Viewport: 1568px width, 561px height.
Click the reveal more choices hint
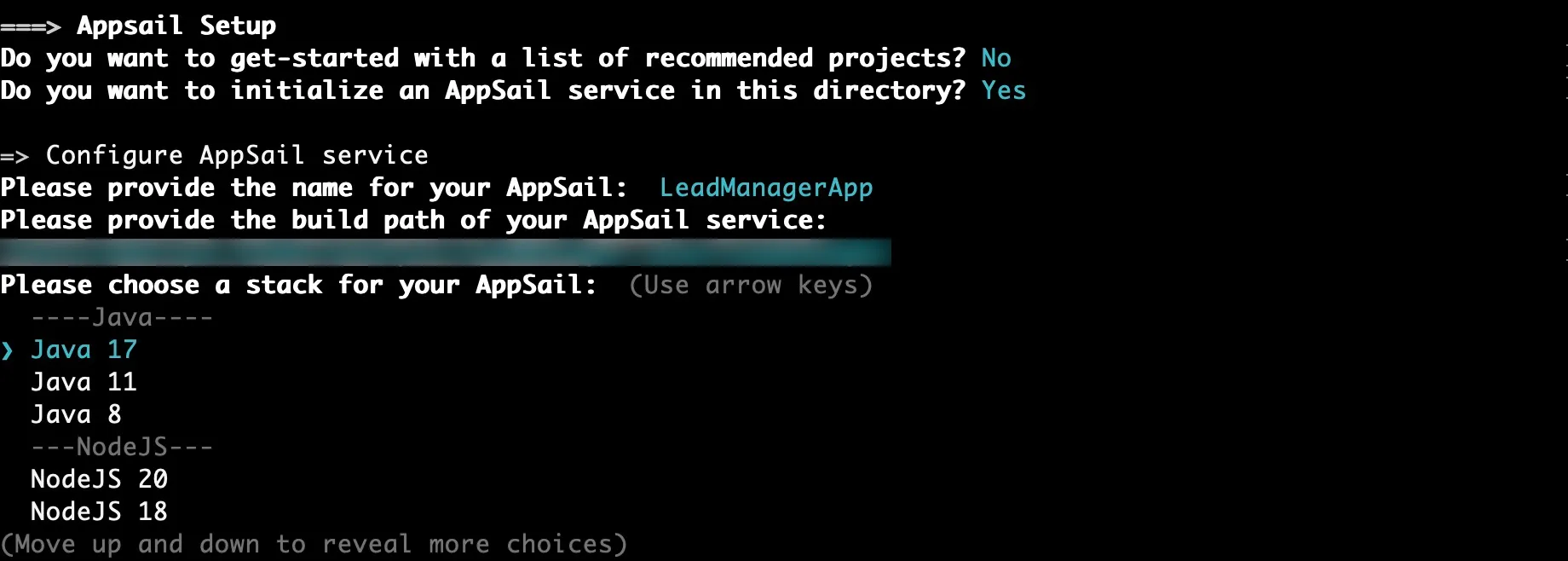tap(314, 544)
